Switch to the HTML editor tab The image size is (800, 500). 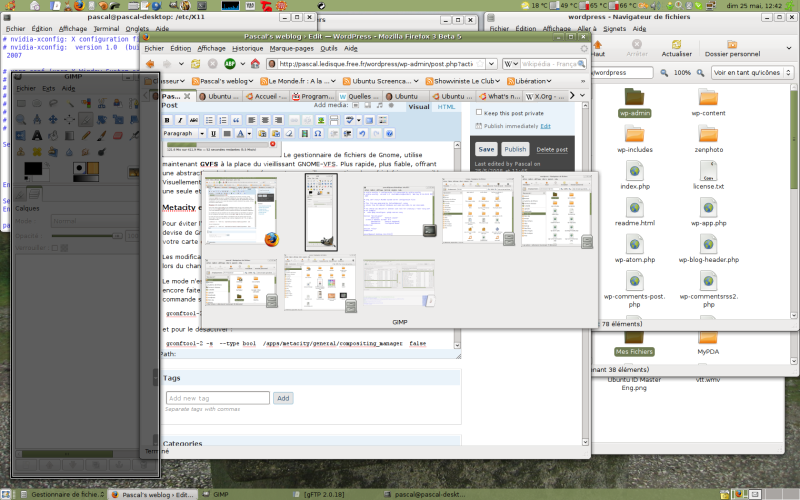(446, 107)
